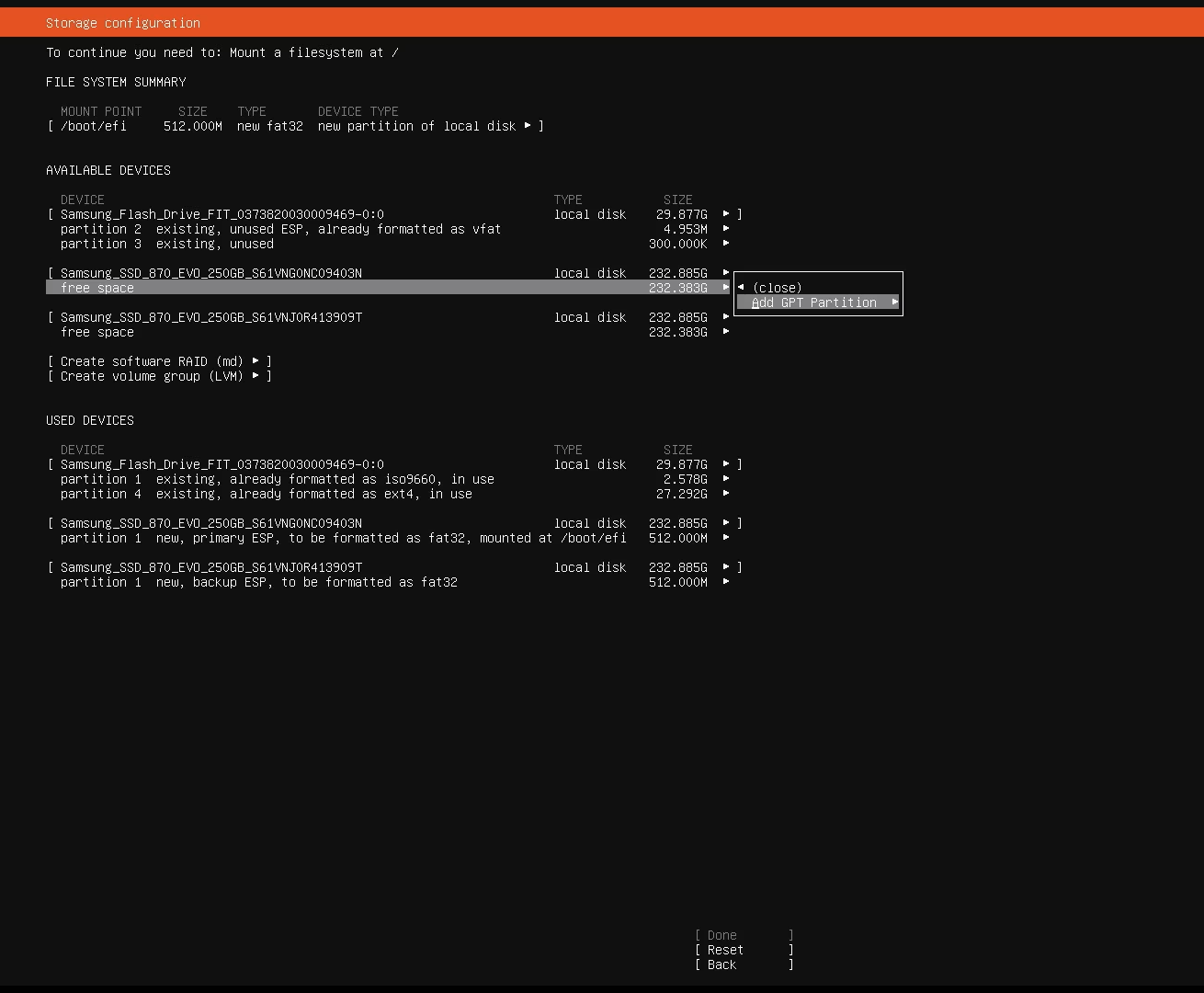
Task: Click the Reset button
Action: pyautogui.click(x=744, y=950)
